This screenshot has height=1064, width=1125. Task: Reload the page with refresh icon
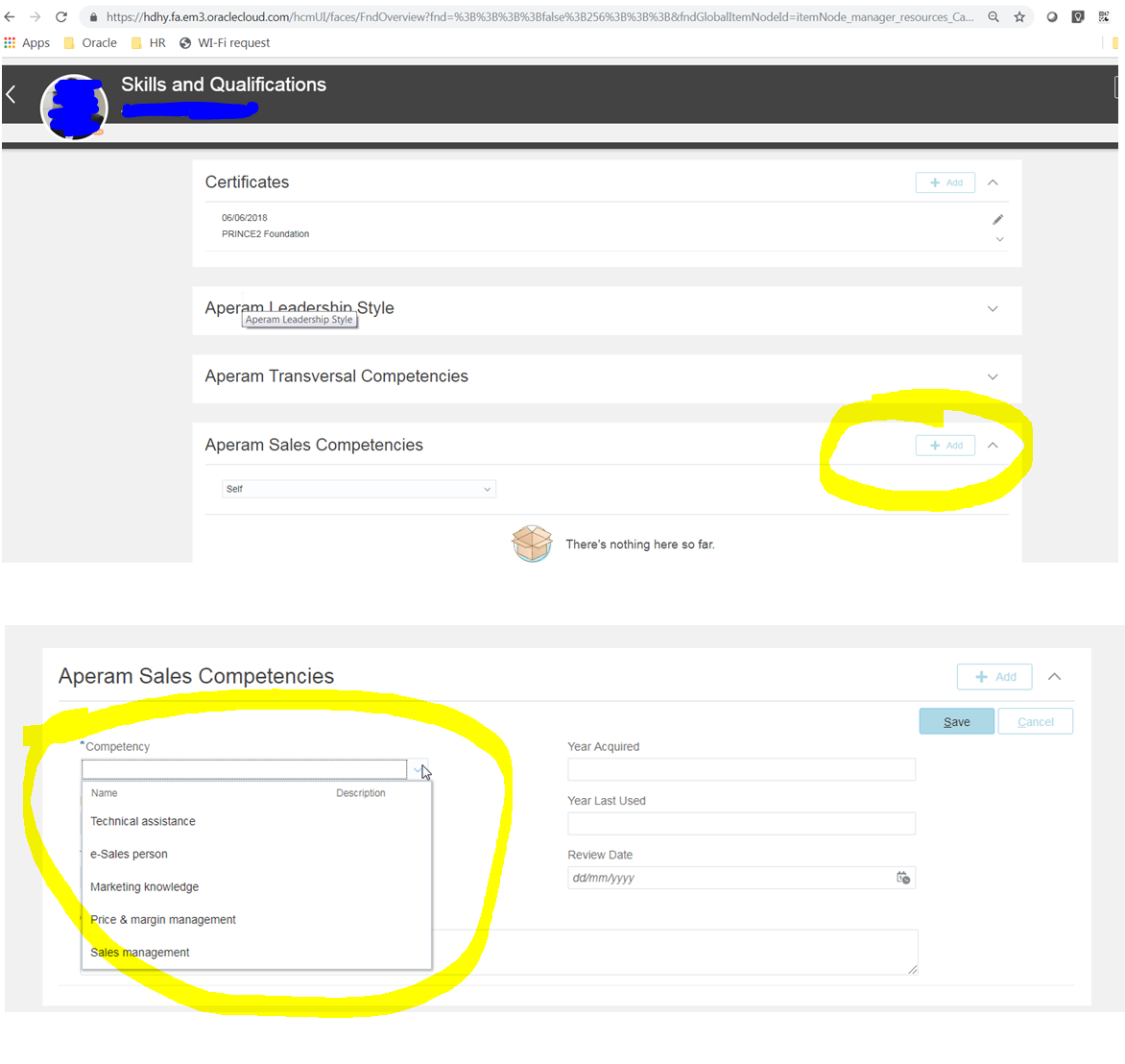click(x=61, y=16)
